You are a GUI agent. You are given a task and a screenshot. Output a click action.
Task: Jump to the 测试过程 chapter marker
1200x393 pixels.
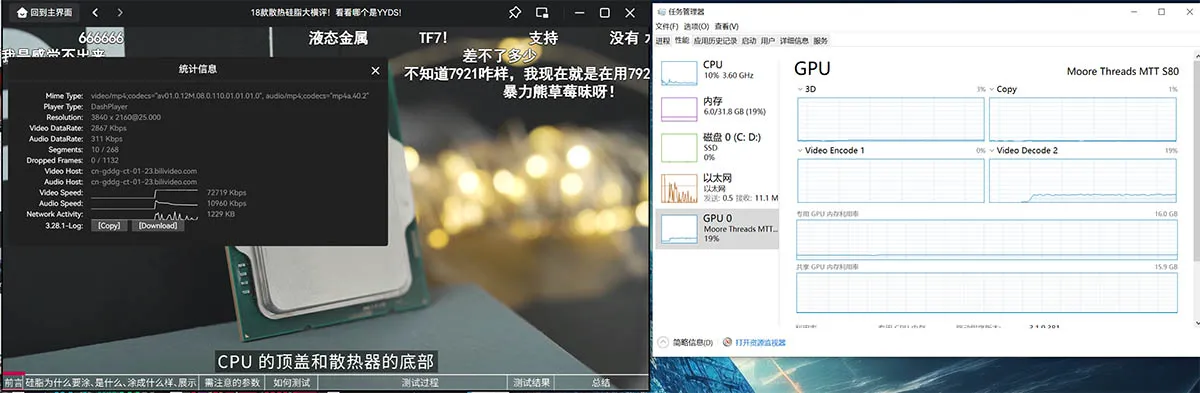[420, 383]
